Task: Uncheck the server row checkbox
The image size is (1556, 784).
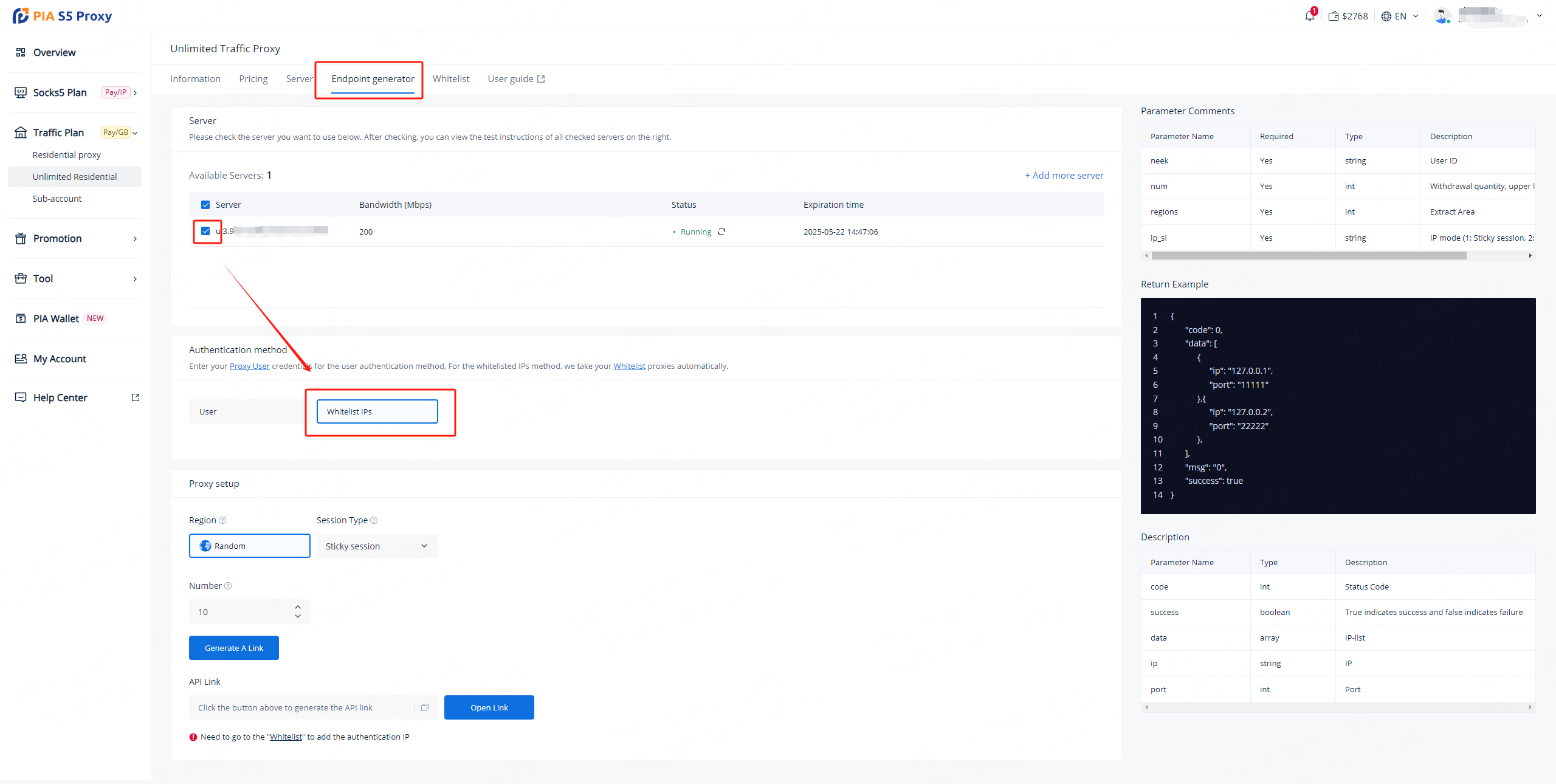Action: 205,231
